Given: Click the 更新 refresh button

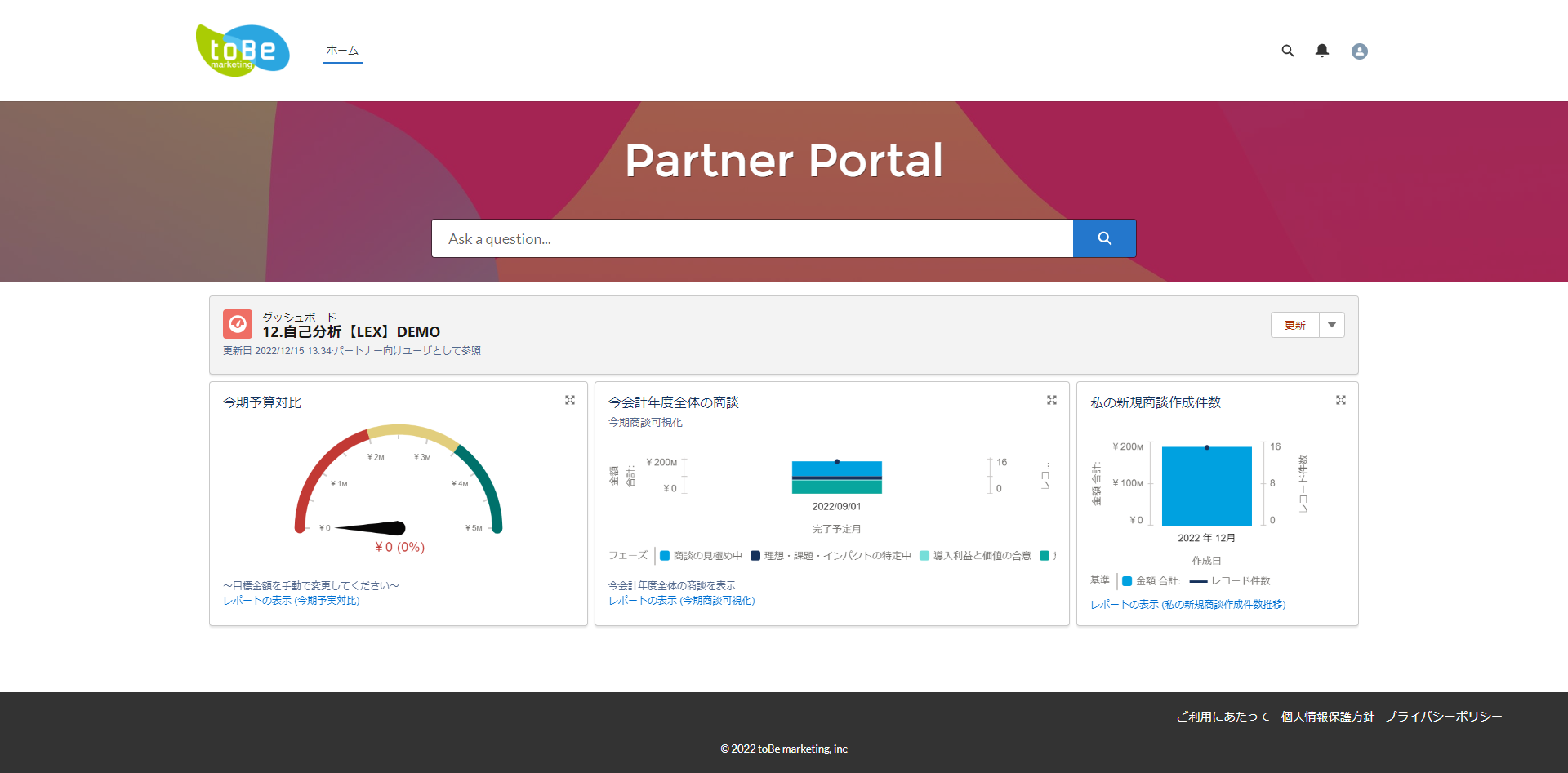Looking at the screenshot, I should click(1295, 325).
